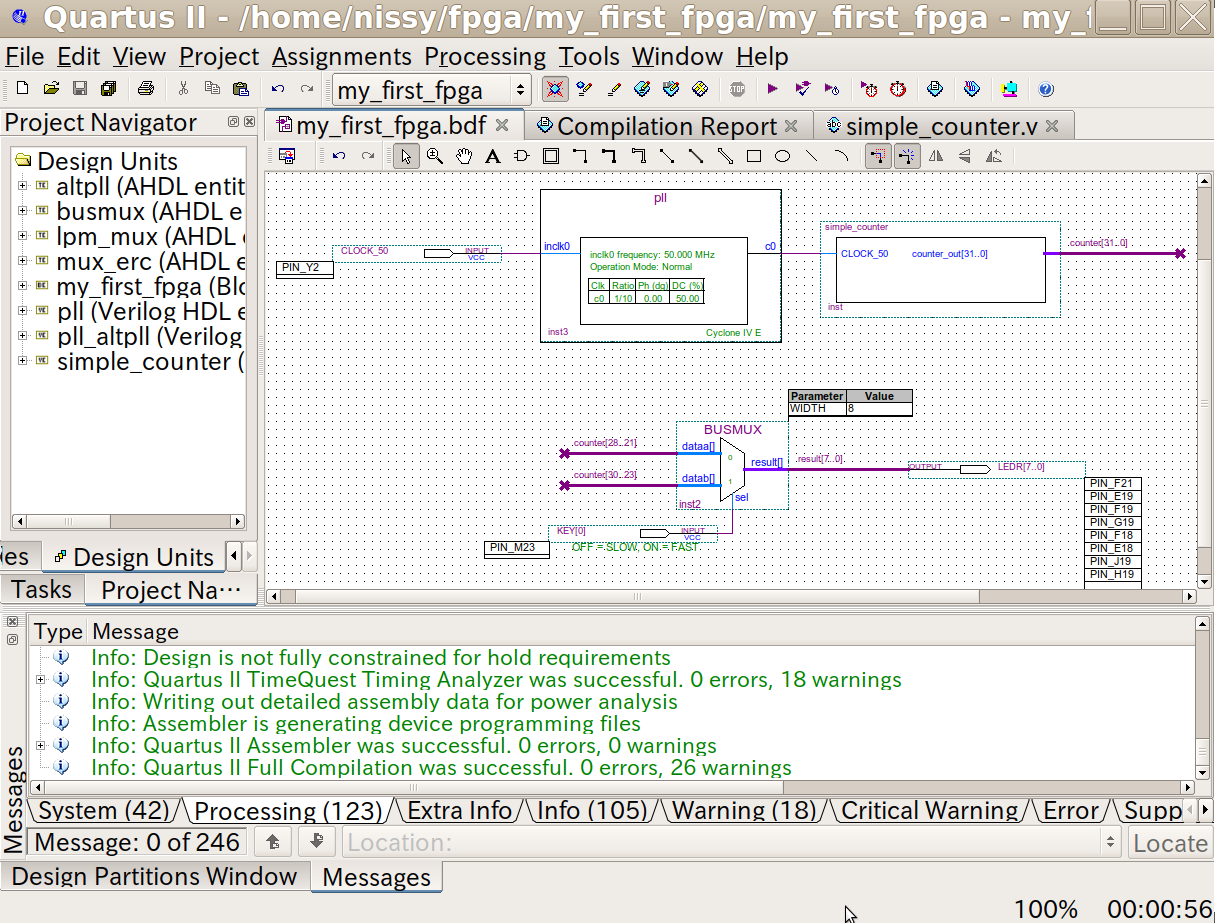Expand the simple_counter design unit
The width and height of the screenshot is (1215, 923).
click(23, 360)
